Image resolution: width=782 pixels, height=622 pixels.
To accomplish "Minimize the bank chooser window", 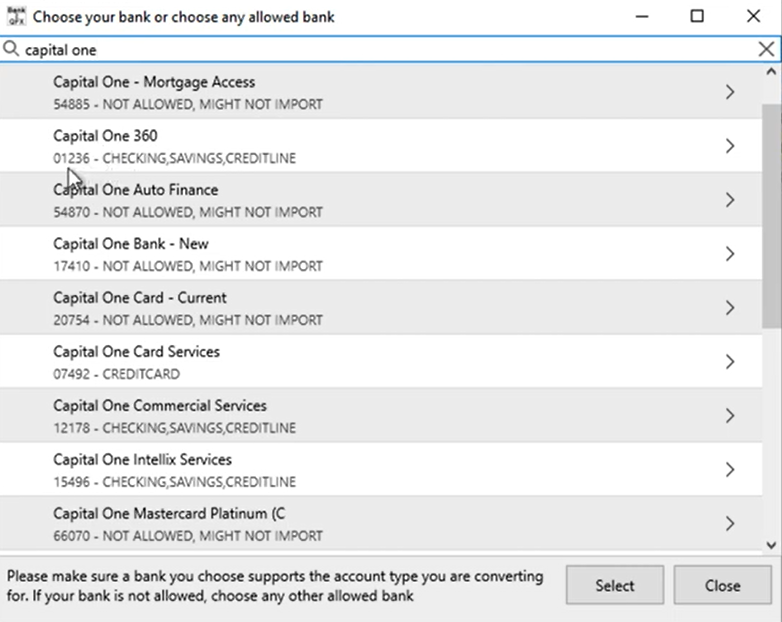I will coord(642,16).
